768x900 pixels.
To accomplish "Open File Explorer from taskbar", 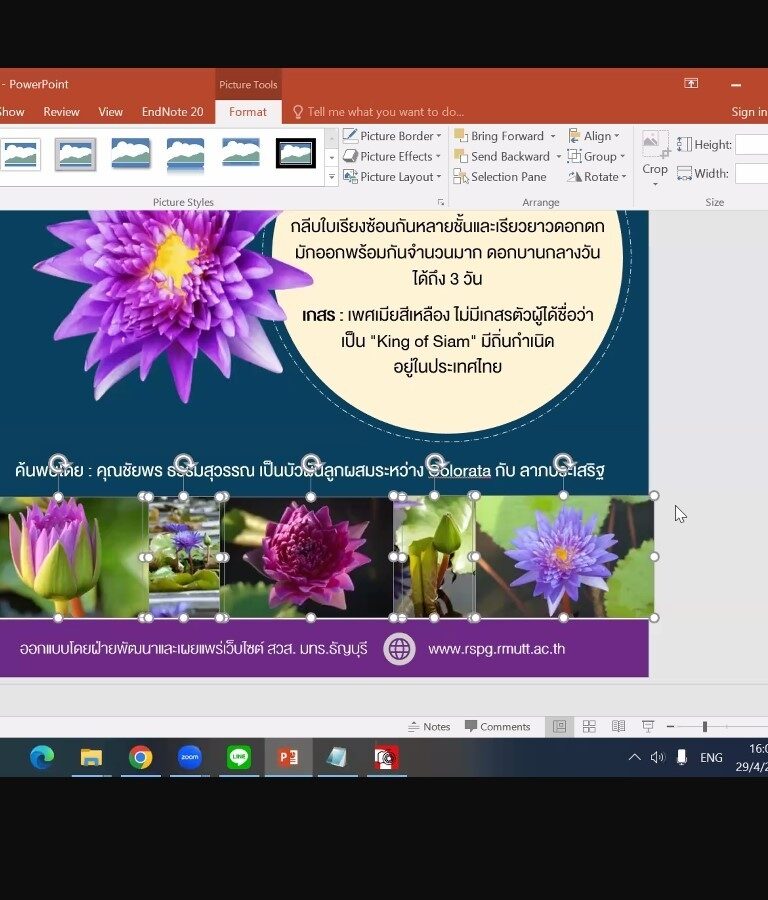I will point(91,758).
